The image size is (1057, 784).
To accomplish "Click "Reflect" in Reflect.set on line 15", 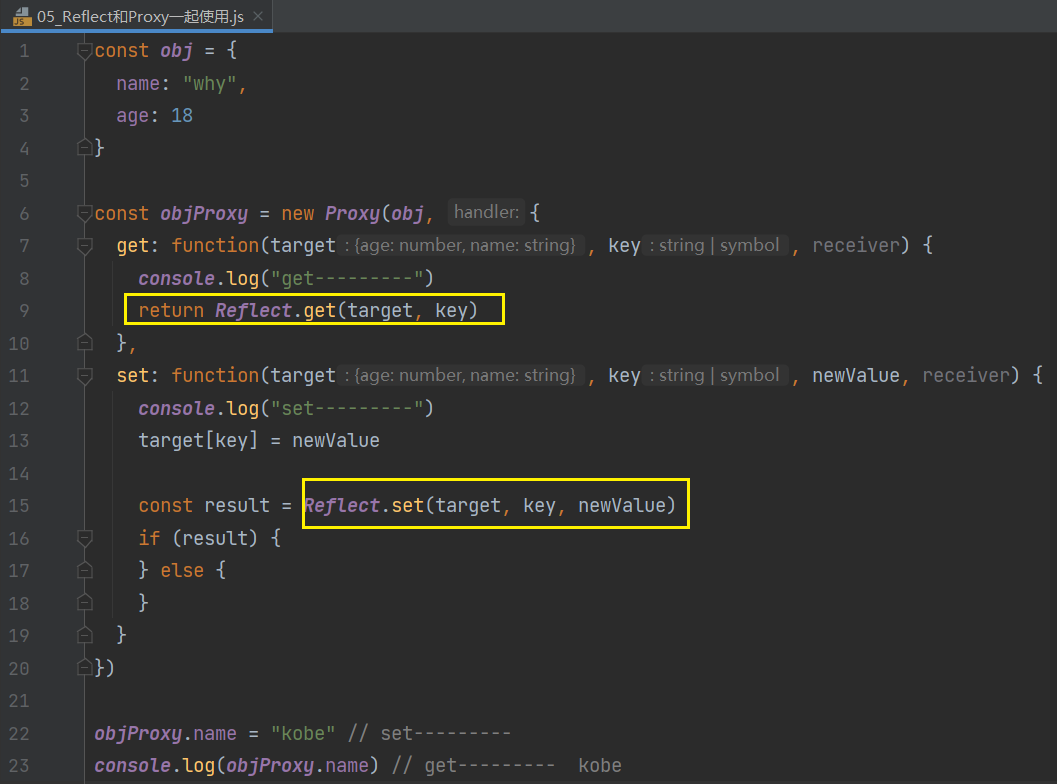I will tap(342, 505).
